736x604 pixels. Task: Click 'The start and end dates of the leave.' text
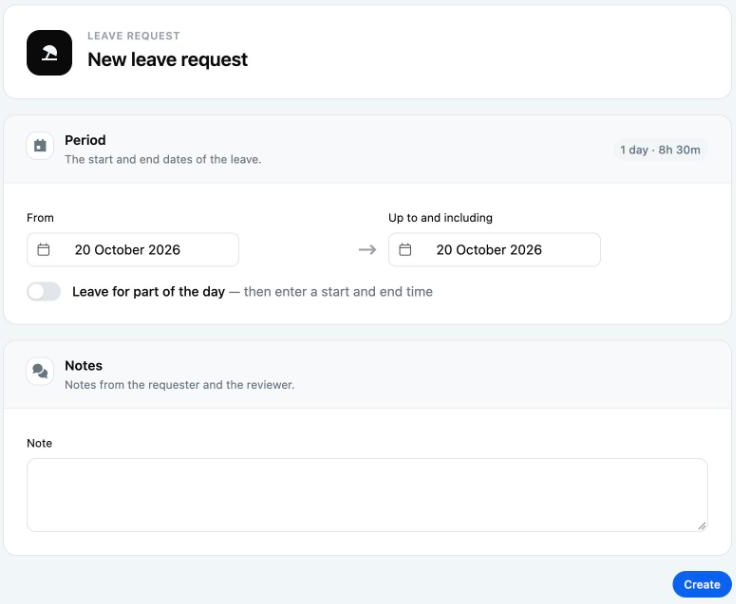[x=163, y=160]
